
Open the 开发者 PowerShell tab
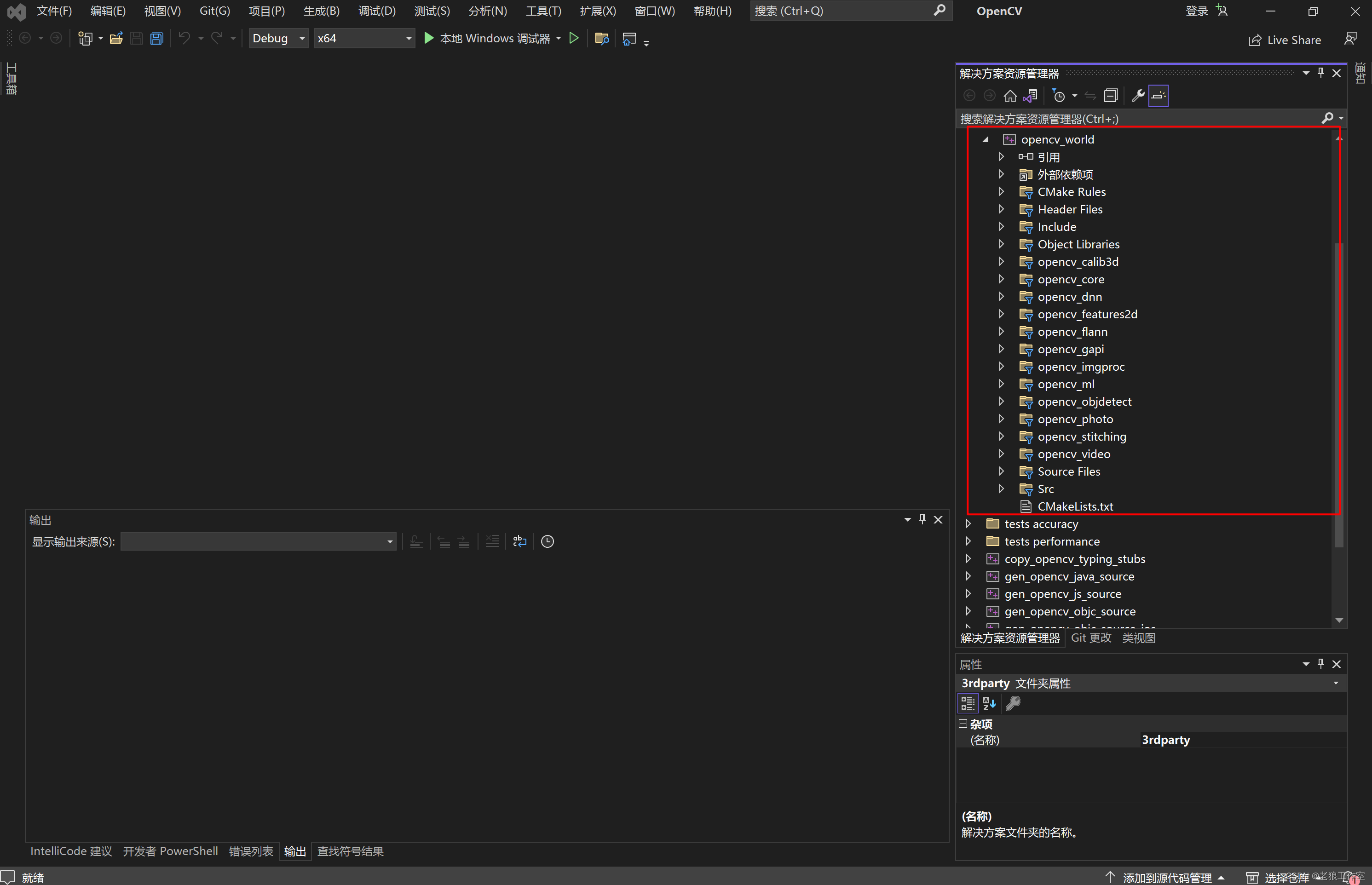point(170,851)
